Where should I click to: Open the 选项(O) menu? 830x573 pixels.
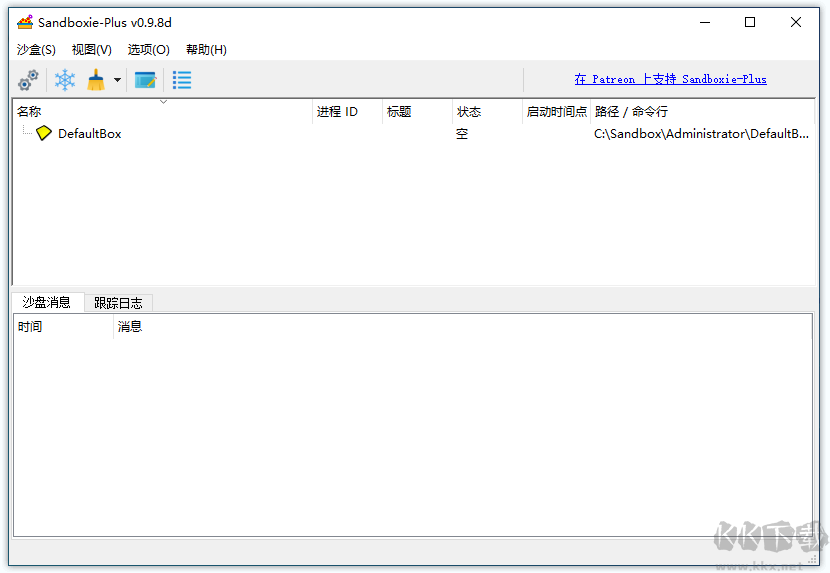click(x=149, y=50)
